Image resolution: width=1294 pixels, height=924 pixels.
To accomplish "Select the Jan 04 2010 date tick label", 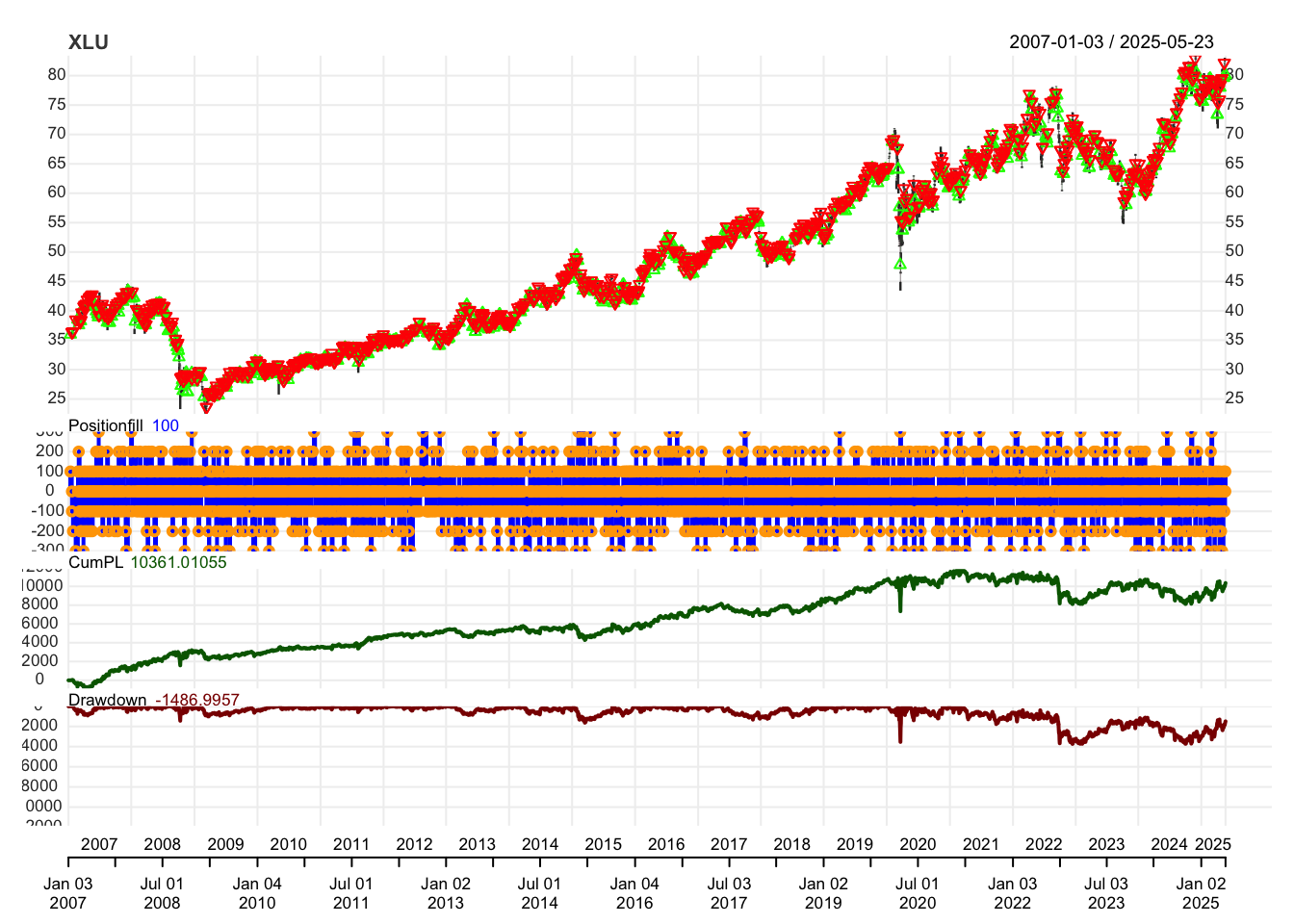I will (257, 893).
